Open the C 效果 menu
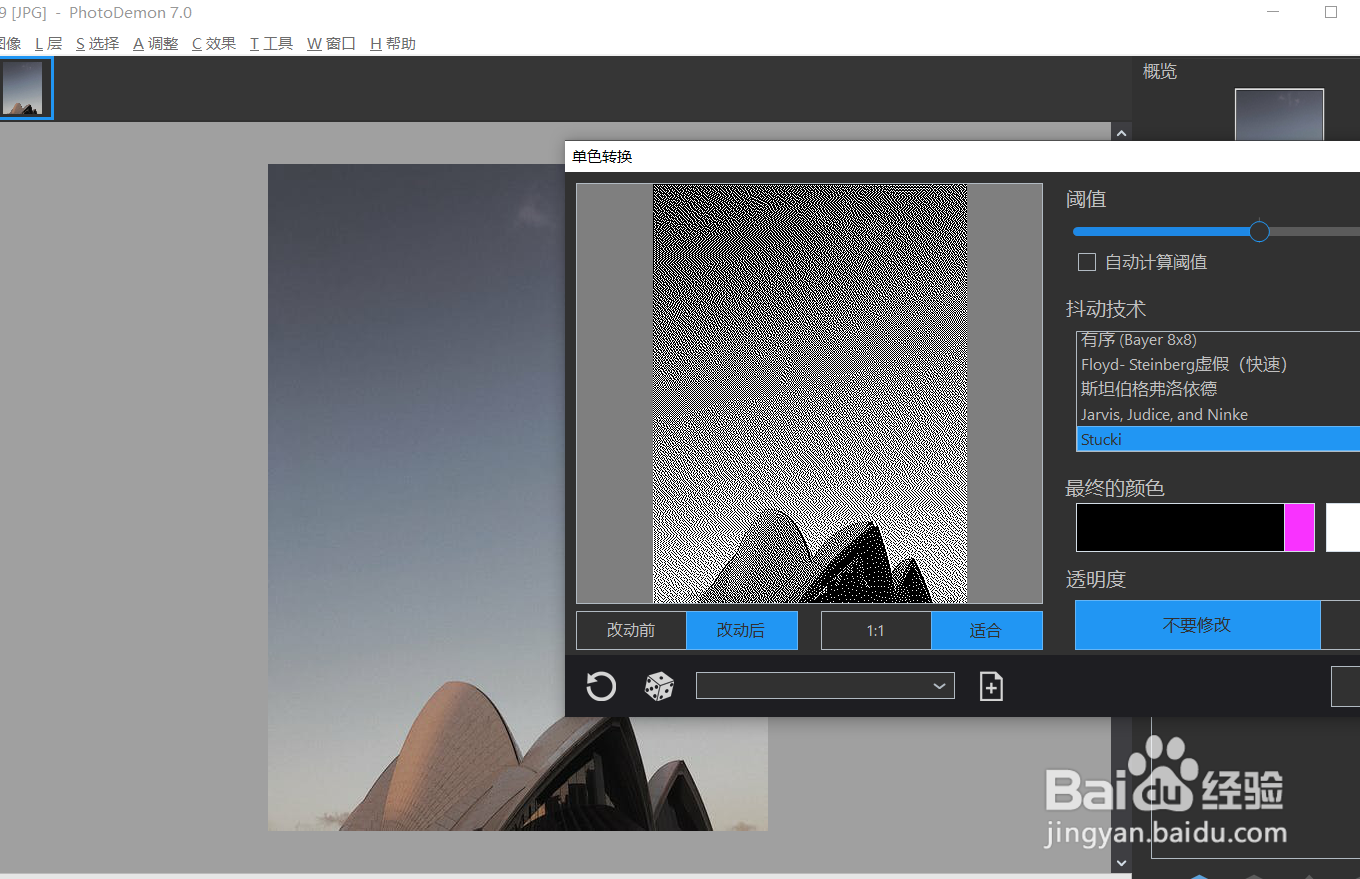Screen dimensions: 1360x879 click(x=214, y=44)
